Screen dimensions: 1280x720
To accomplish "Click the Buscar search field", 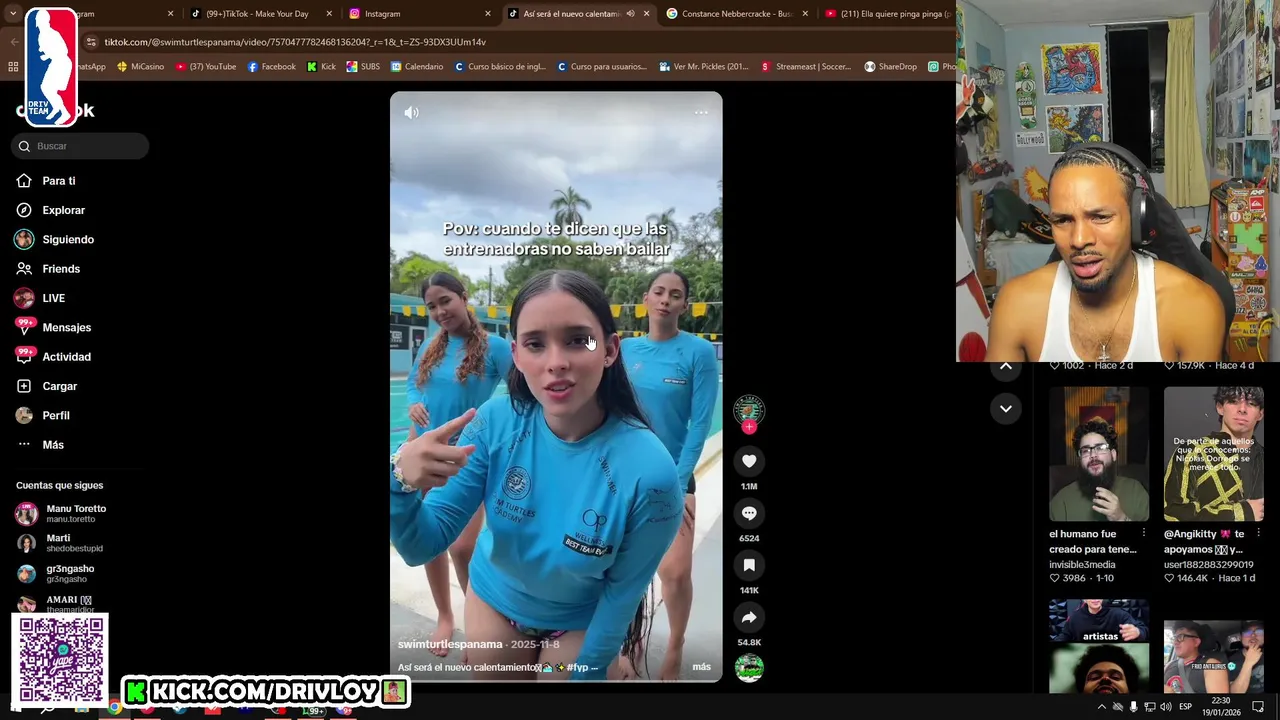I will click(80, 146).
